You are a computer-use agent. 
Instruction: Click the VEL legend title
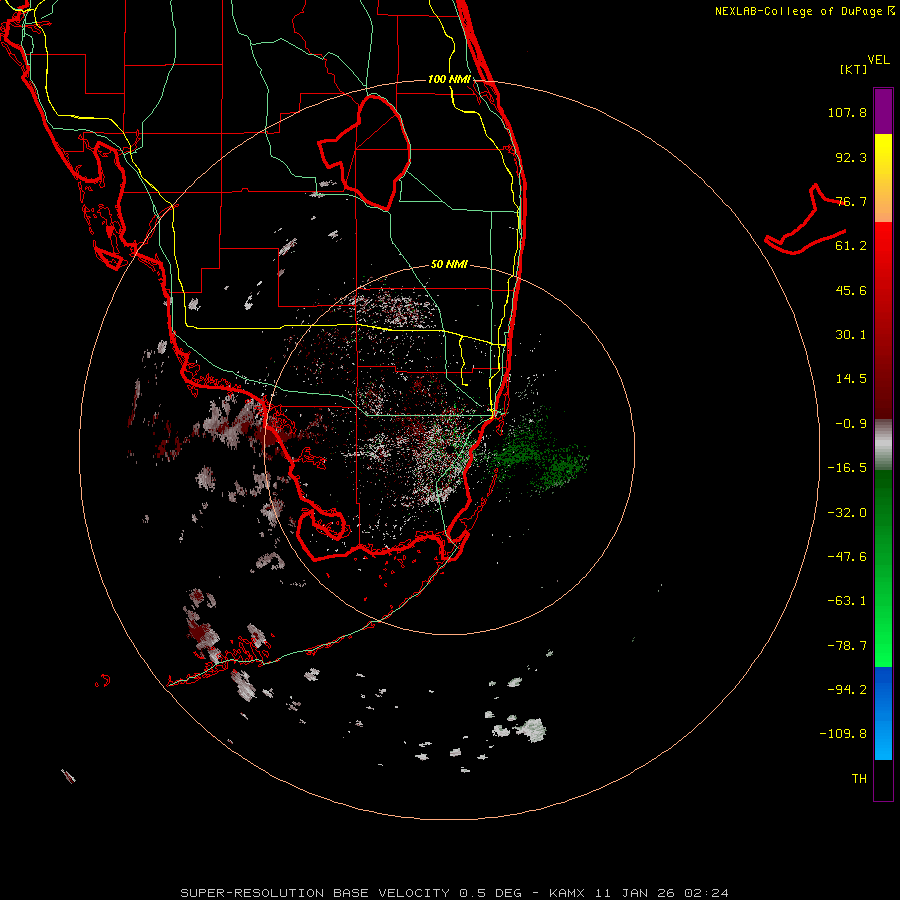pyautogui.click(x=878, y=60)
